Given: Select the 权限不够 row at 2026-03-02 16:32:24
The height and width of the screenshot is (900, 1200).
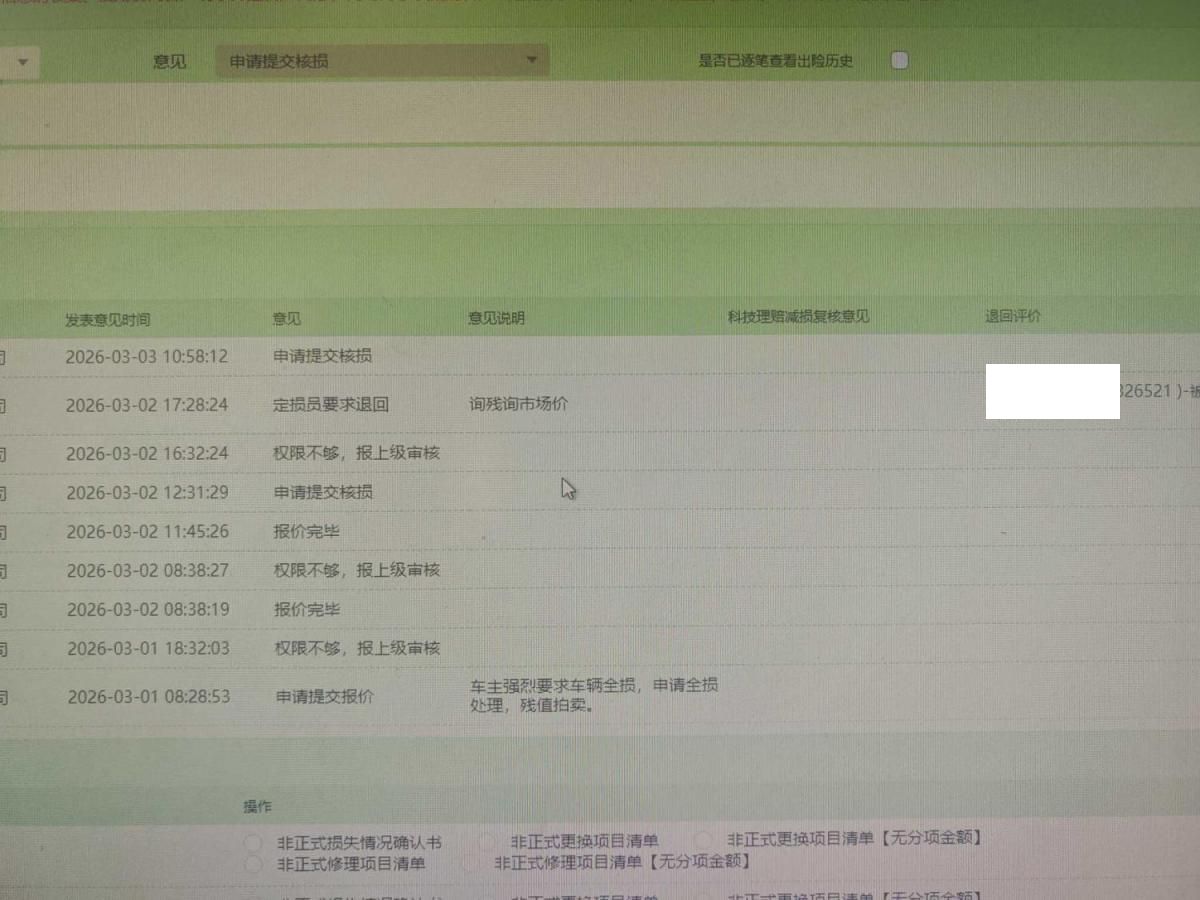Looking at the screenshot, I should coord(356,453).
